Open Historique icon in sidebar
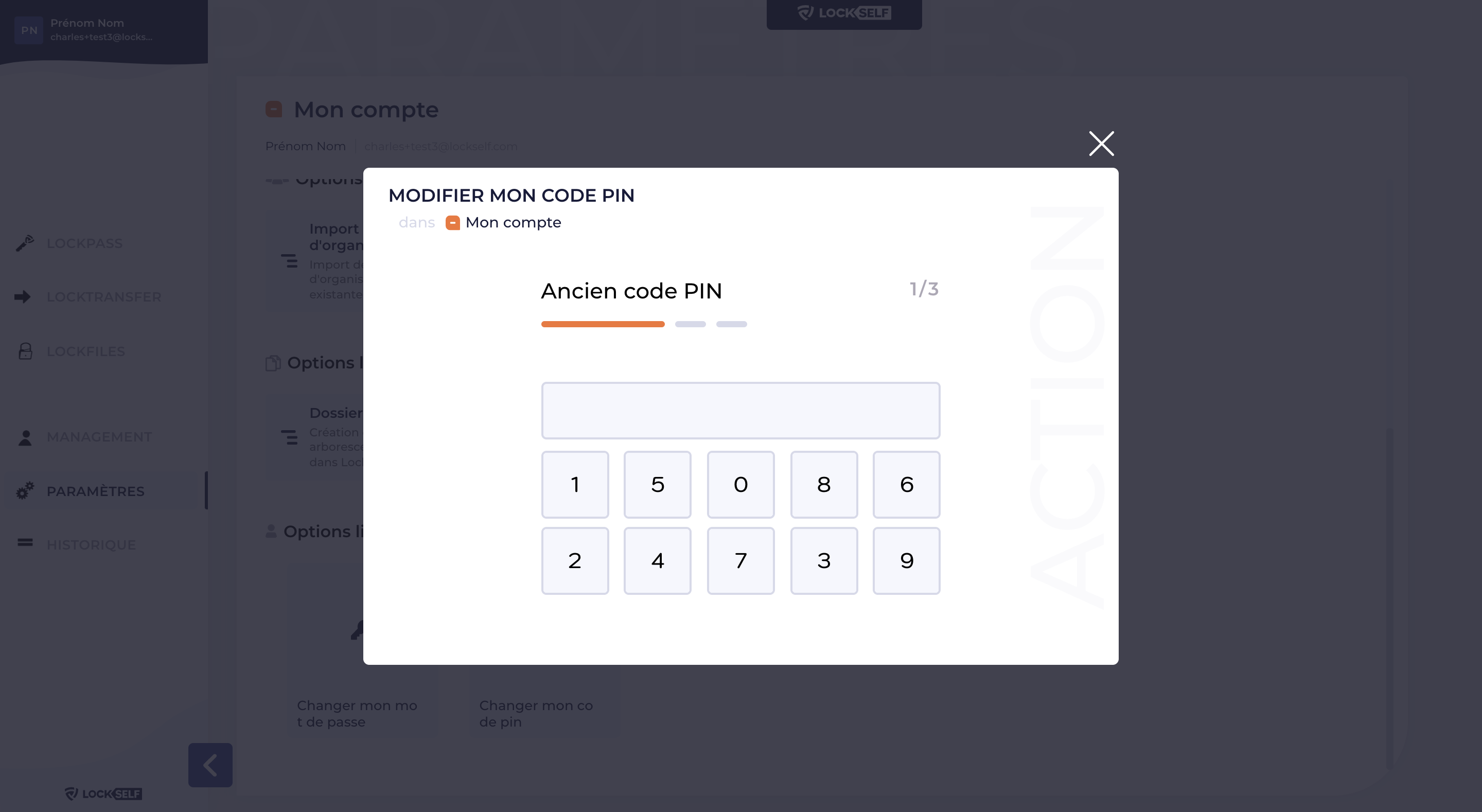 click(x=25, y=543)
